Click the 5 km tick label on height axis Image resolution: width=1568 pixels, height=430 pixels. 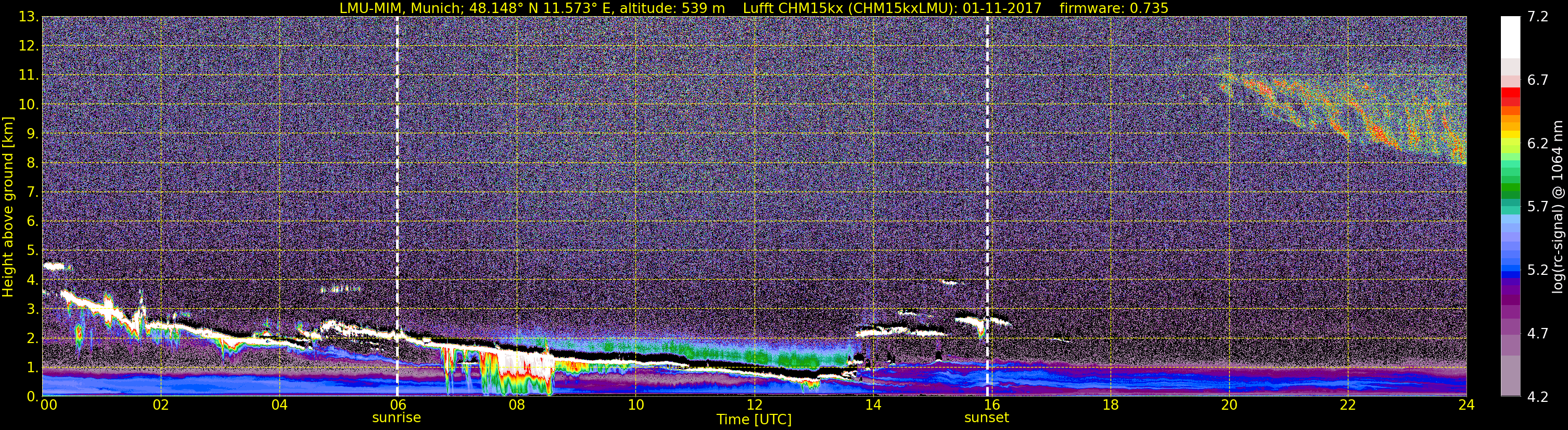32,251
